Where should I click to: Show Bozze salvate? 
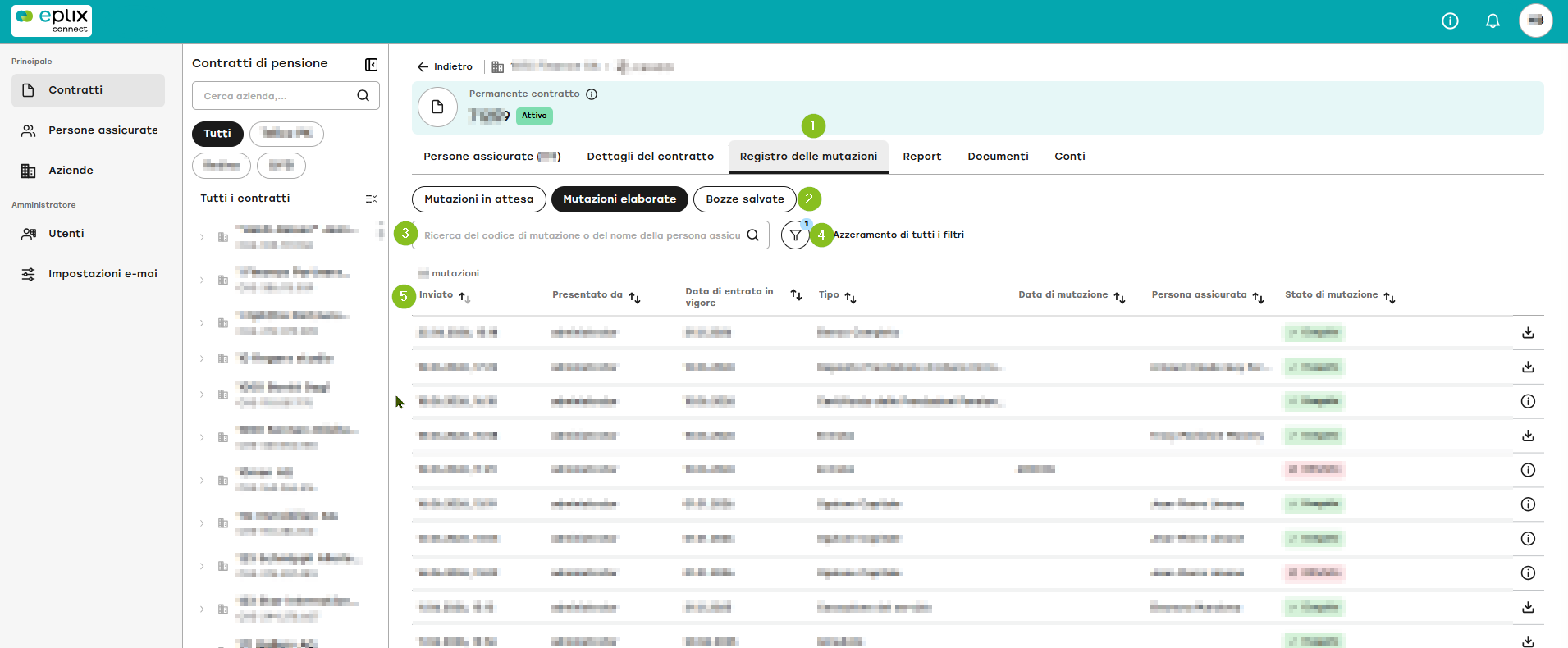(x=745, y=199)
